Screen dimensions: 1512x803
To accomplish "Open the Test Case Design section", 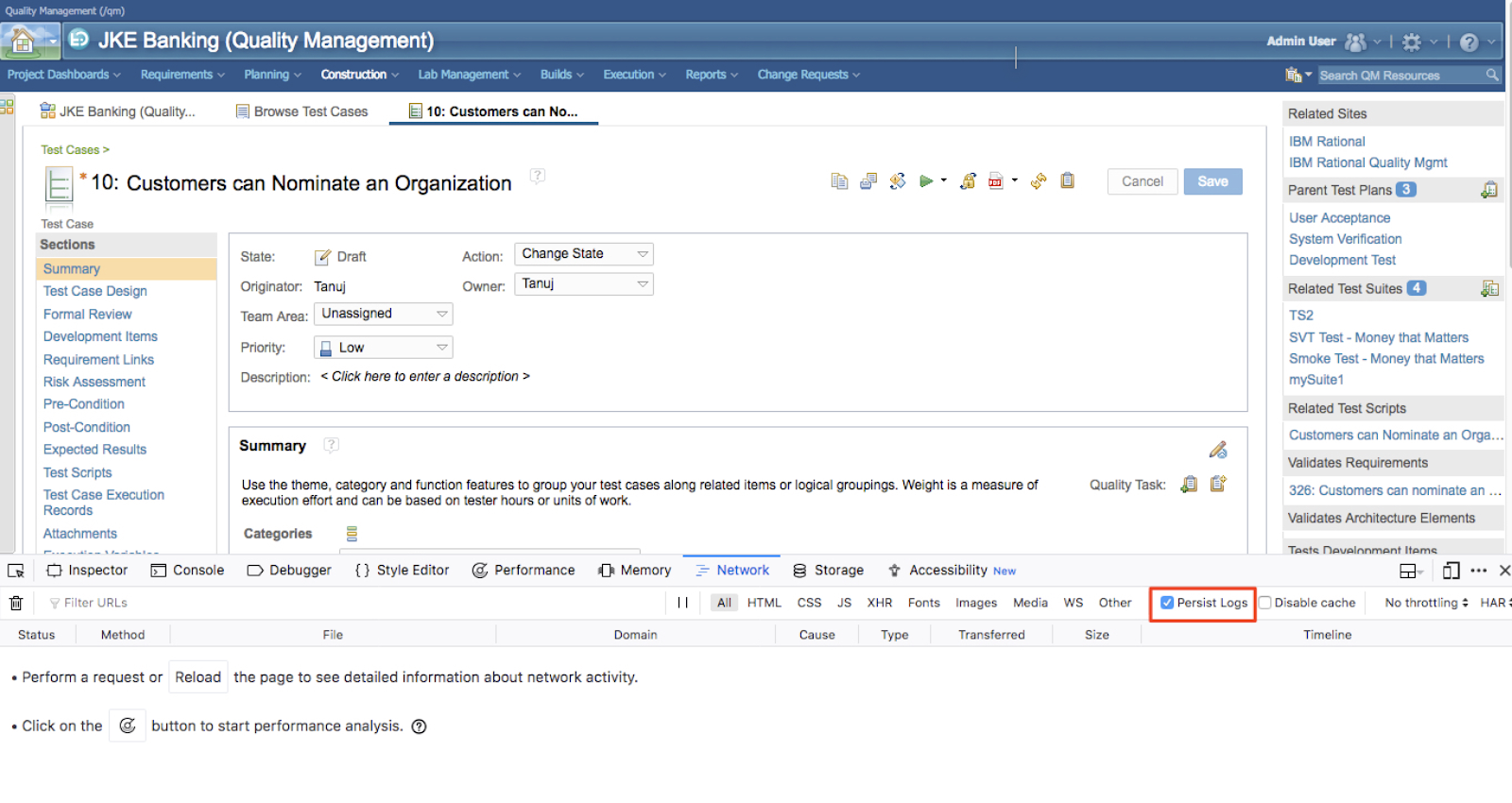I will 95,291.
